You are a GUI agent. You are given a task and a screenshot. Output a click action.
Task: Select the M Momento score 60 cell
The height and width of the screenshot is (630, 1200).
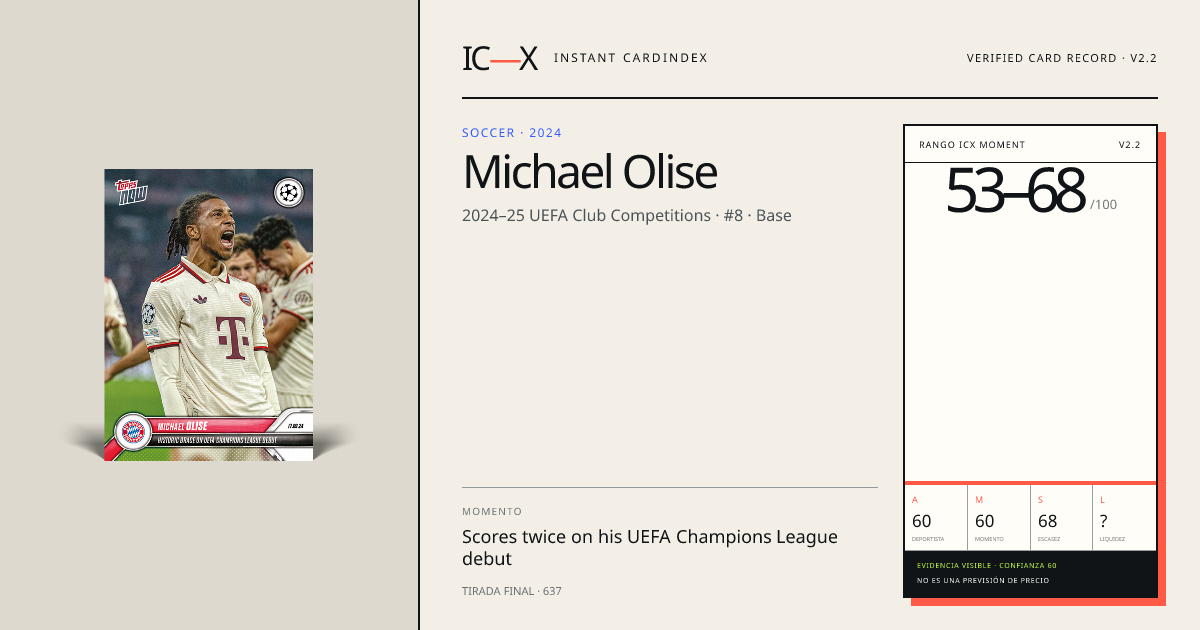999,518
